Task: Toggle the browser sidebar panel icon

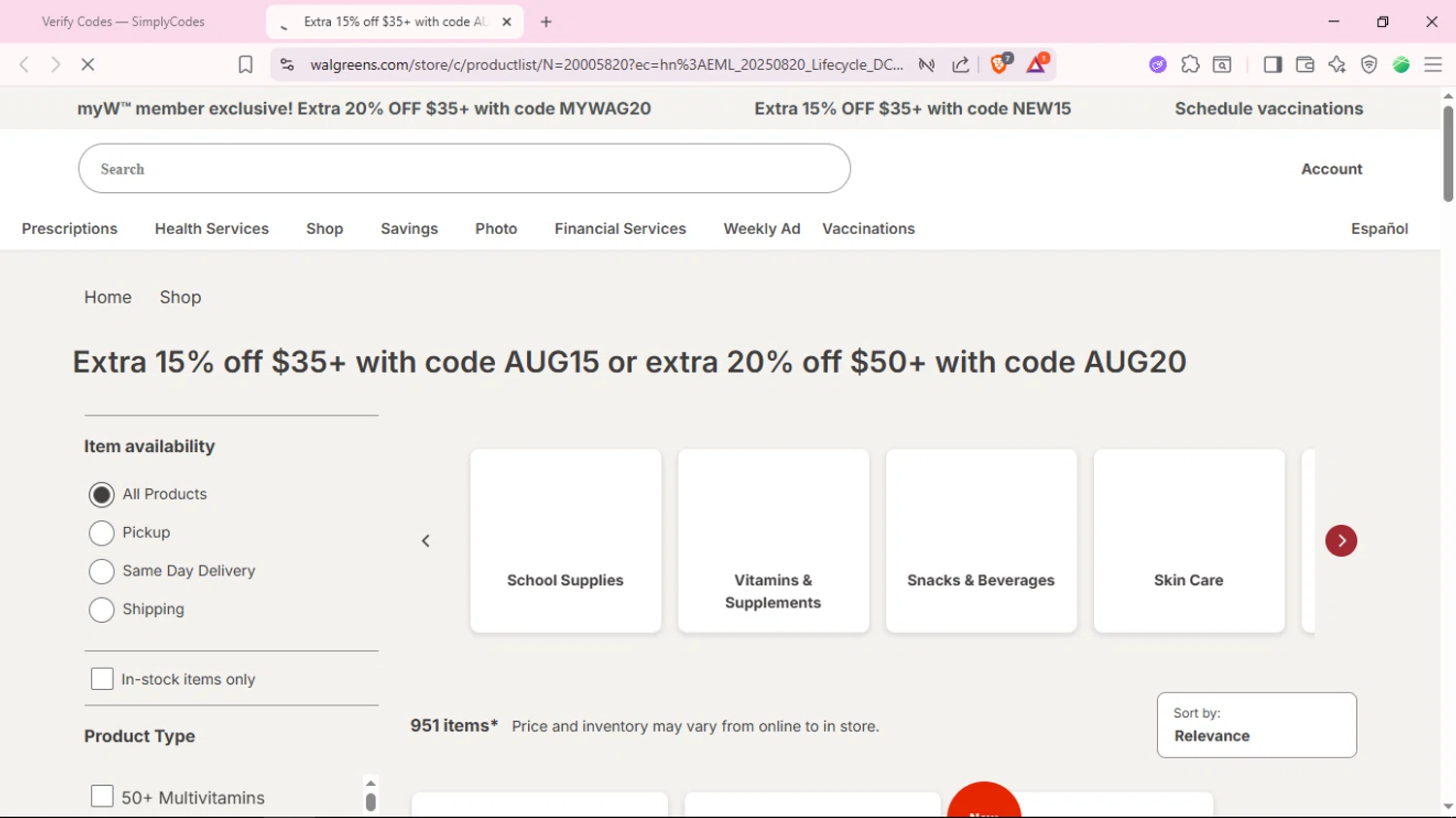Action: (x=1273, y=65)
